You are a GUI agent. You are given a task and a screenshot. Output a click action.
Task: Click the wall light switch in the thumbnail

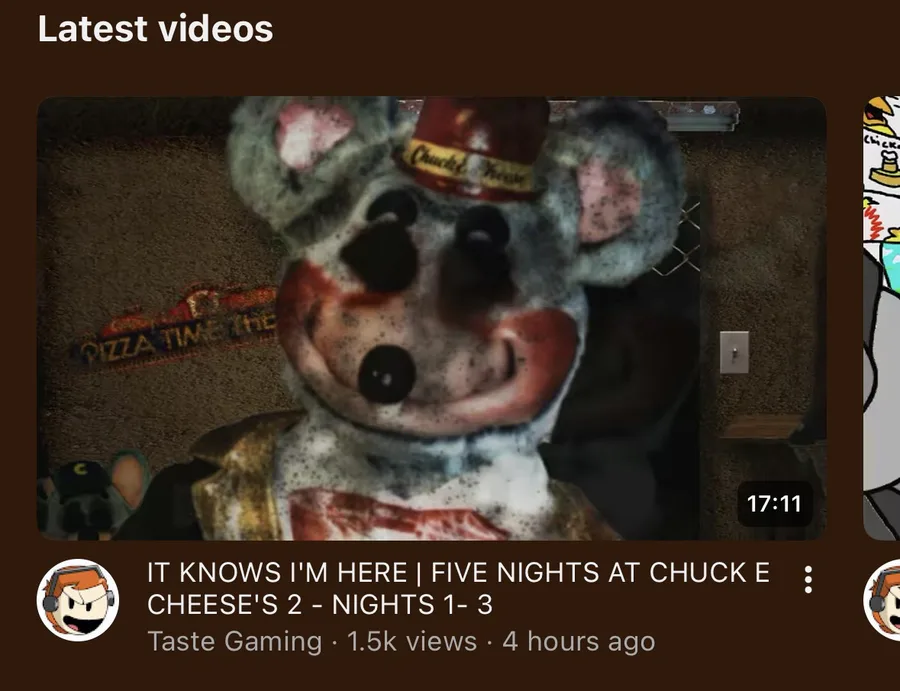click(734, 352)
